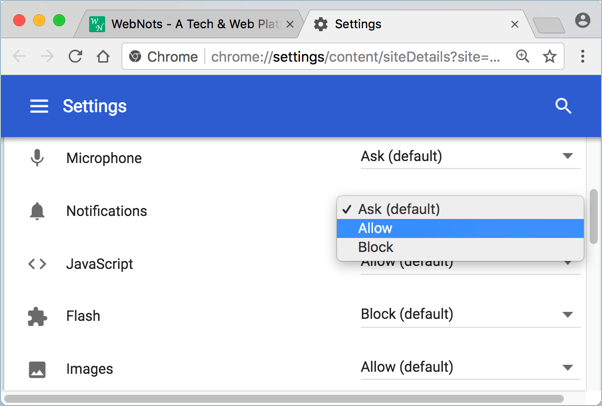
Task: Click the vertical scrollbar thumb
Action: 594,215
